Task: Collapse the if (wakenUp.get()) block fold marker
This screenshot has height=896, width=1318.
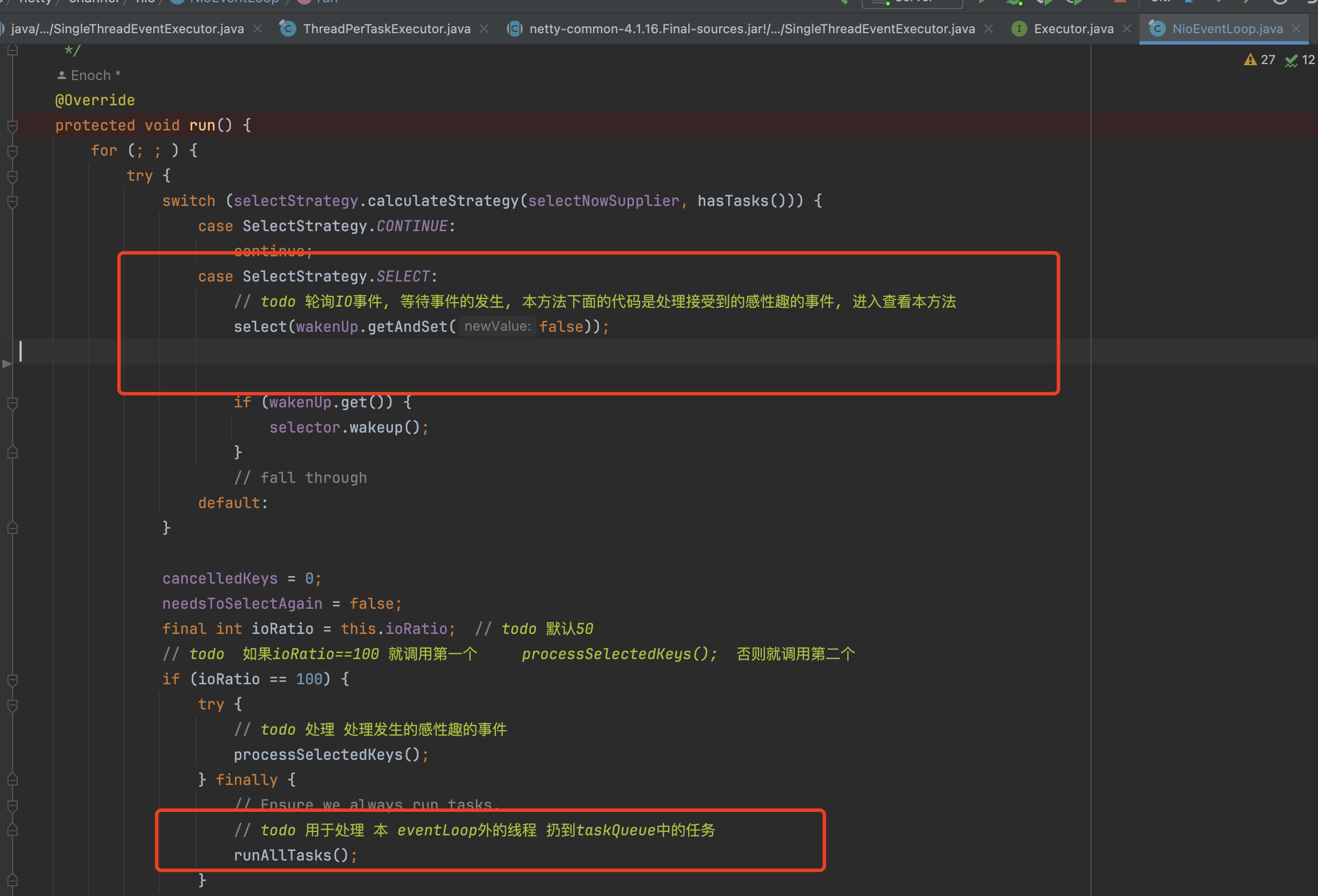Action: [13, 403]
